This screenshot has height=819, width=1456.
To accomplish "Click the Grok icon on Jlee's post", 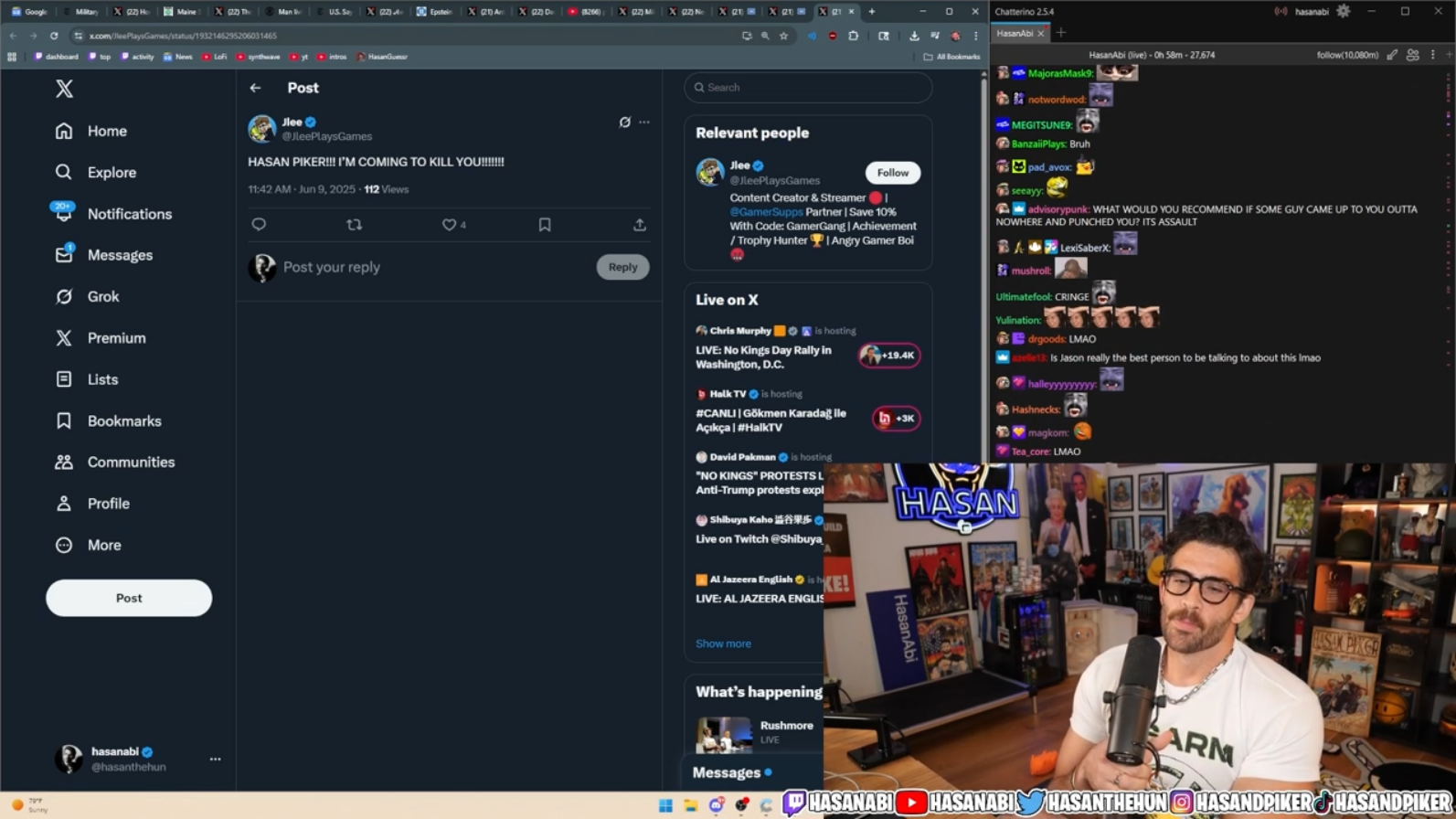I will 625,122.
